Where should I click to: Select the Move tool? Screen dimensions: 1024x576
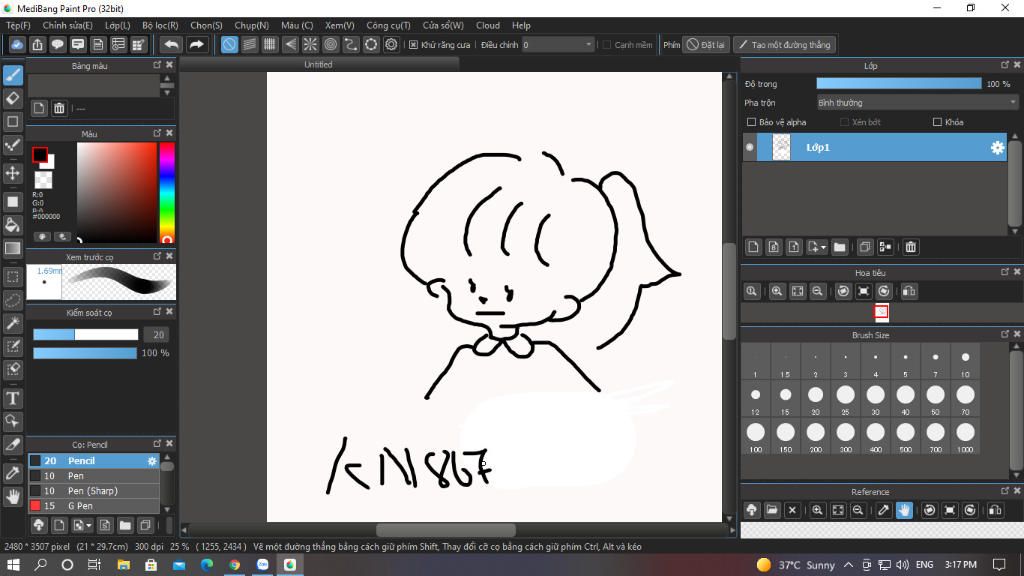pyautogui.click(x=13, y=173)
